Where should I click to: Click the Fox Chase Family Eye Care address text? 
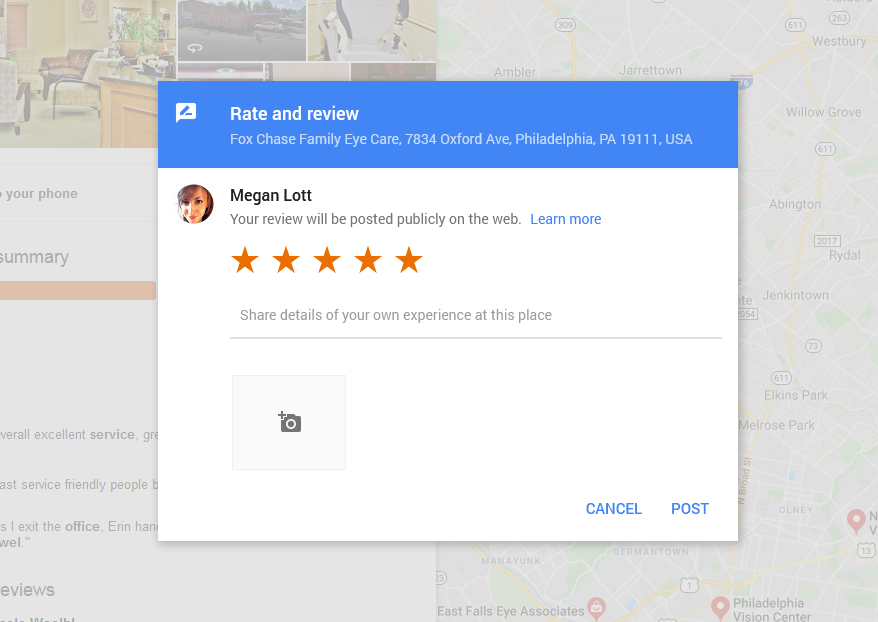pyautogui.click(x=461, y=139)
